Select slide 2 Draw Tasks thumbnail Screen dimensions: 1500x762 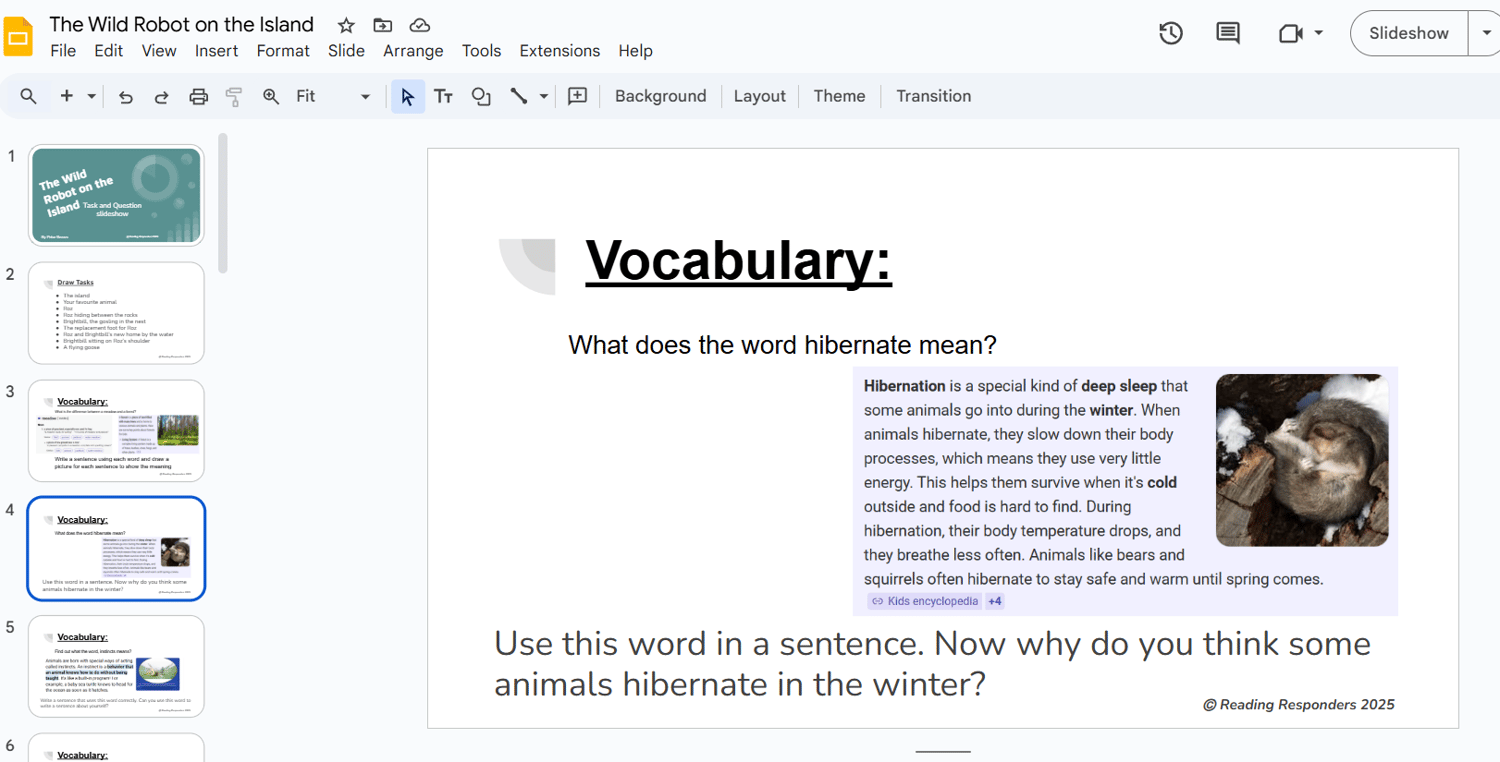(x=116, y=313)
